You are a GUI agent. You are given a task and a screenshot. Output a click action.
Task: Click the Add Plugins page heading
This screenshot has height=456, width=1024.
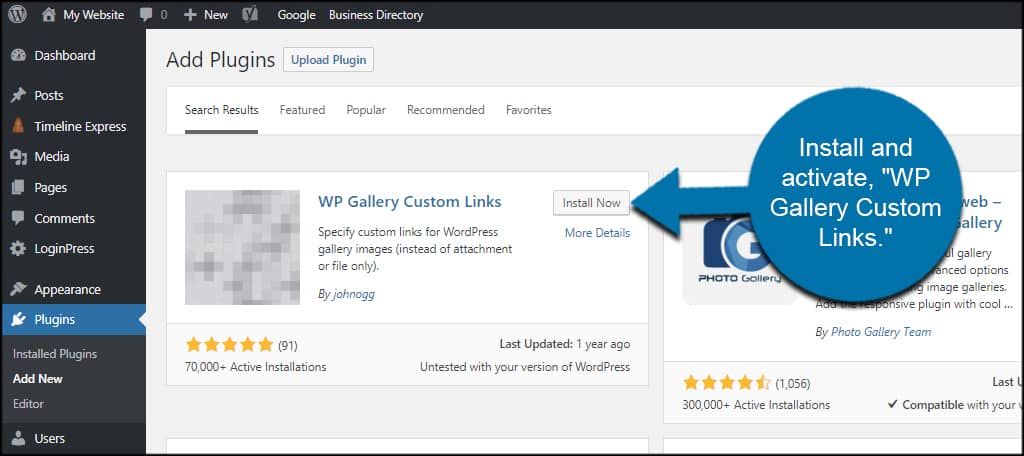pos(221,60)
